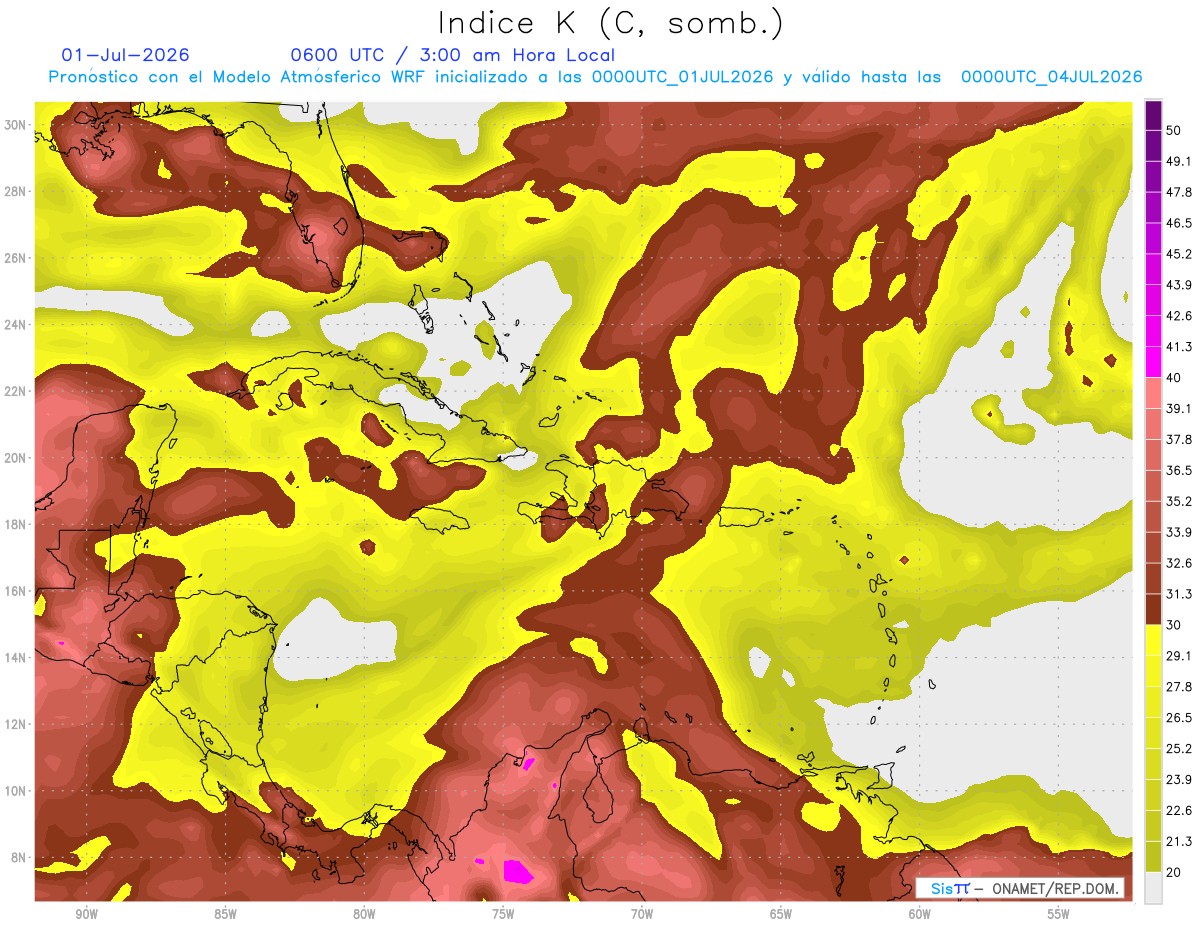
Task: Select the 26.5 value on the color scale
Action: (x=1179, y=718)
